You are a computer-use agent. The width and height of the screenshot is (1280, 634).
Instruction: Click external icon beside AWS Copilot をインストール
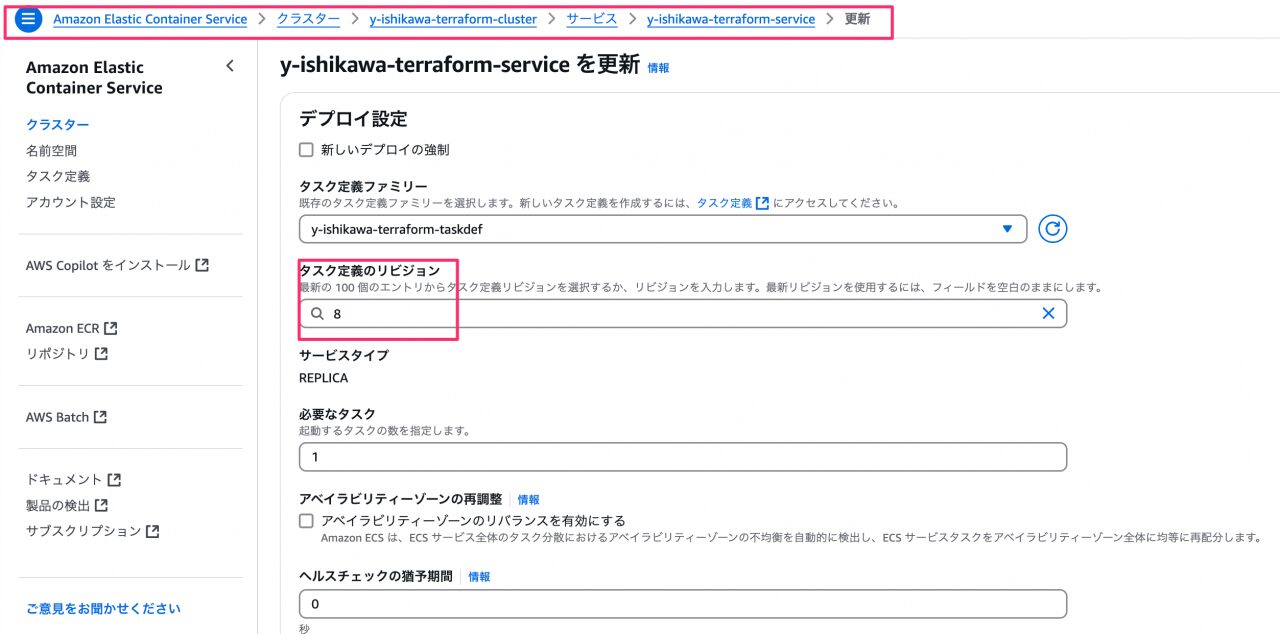pos(202,265)
